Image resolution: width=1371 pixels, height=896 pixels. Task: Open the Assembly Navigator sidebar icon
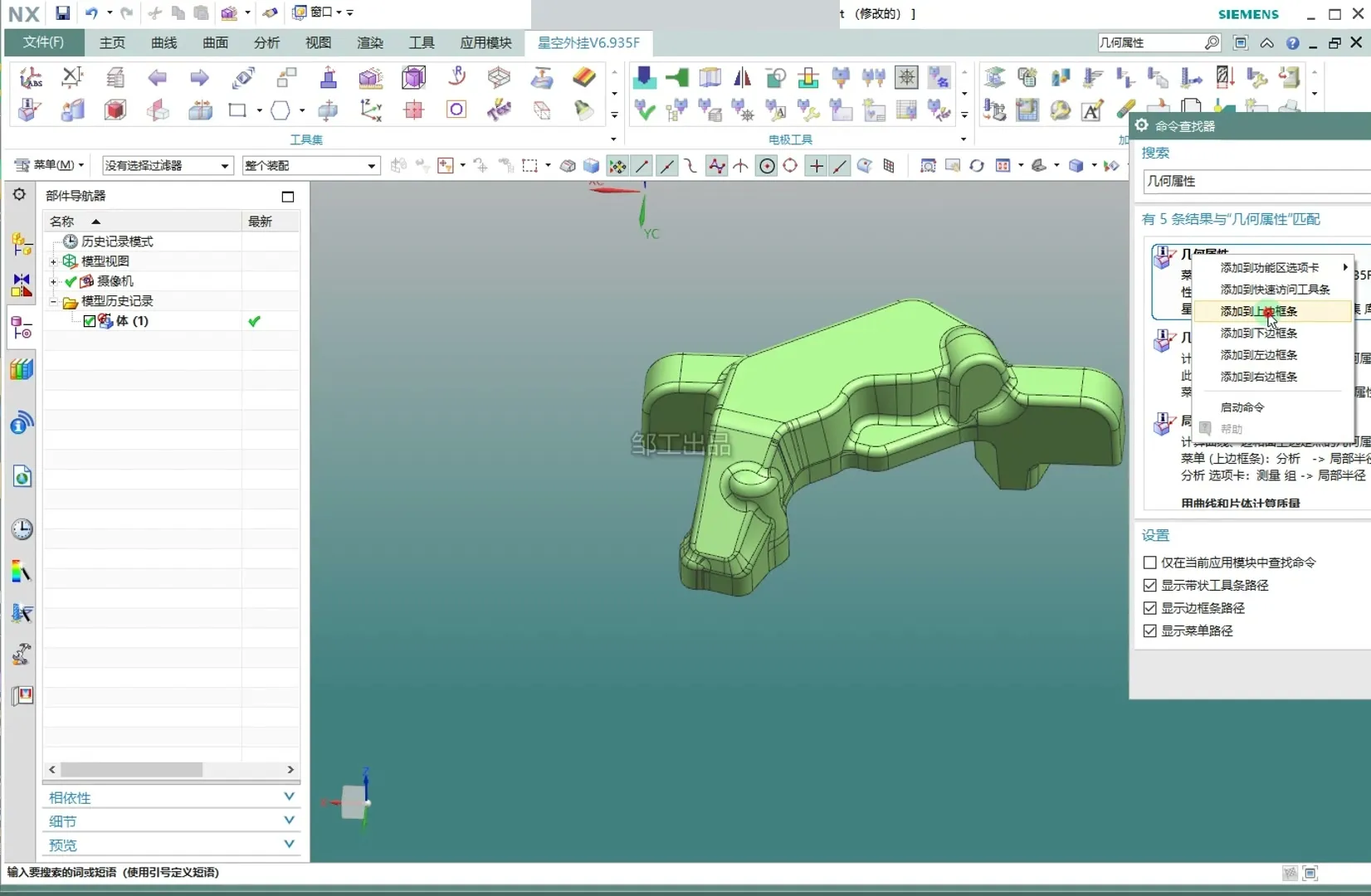click(x=22, y=244)
